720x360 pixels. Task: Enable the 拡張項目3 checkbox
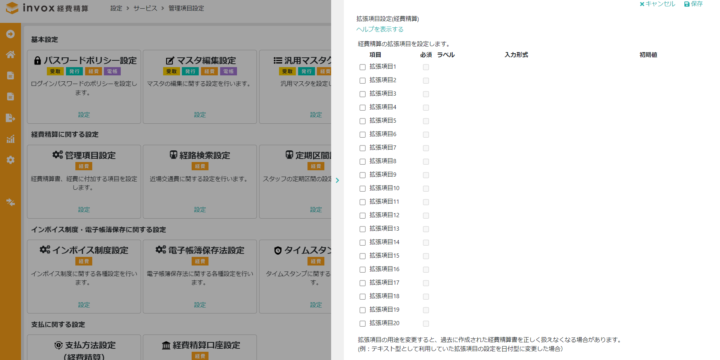point(362,94)
